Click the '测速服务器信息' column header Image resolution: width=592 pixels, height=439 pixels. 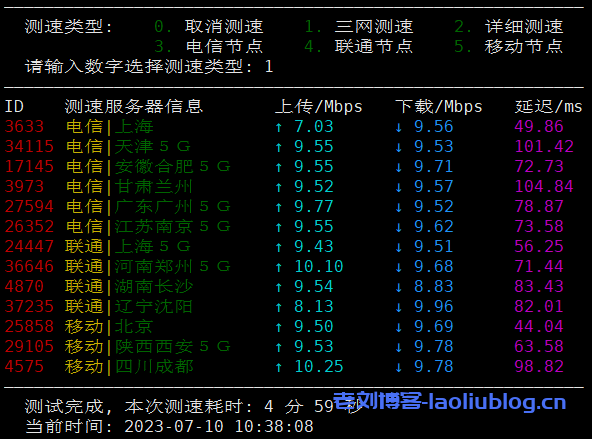click(134, 106)
